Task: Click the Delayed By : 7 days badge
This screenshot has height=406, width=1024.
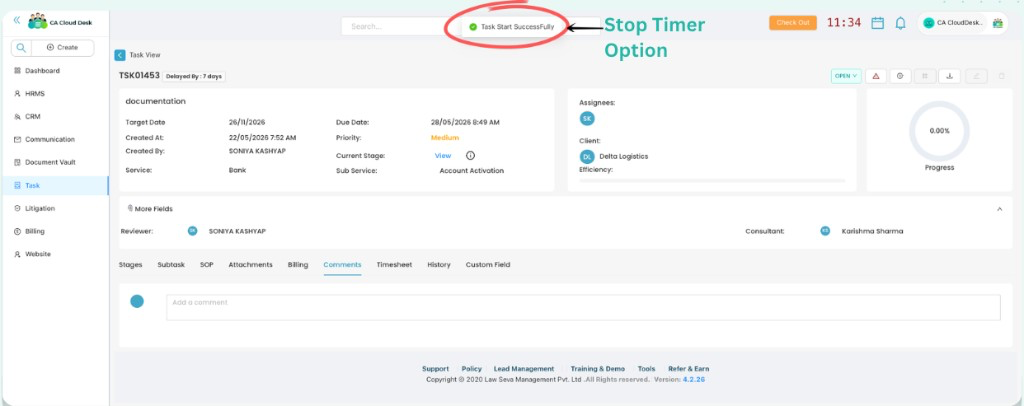Action: pyautogui.click(x=194, y=76)
